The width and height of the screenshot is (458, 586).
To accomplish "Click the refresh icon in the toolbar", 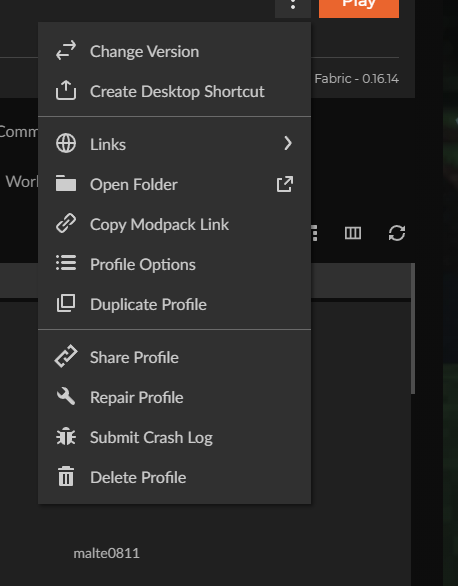I will (397, 233).
